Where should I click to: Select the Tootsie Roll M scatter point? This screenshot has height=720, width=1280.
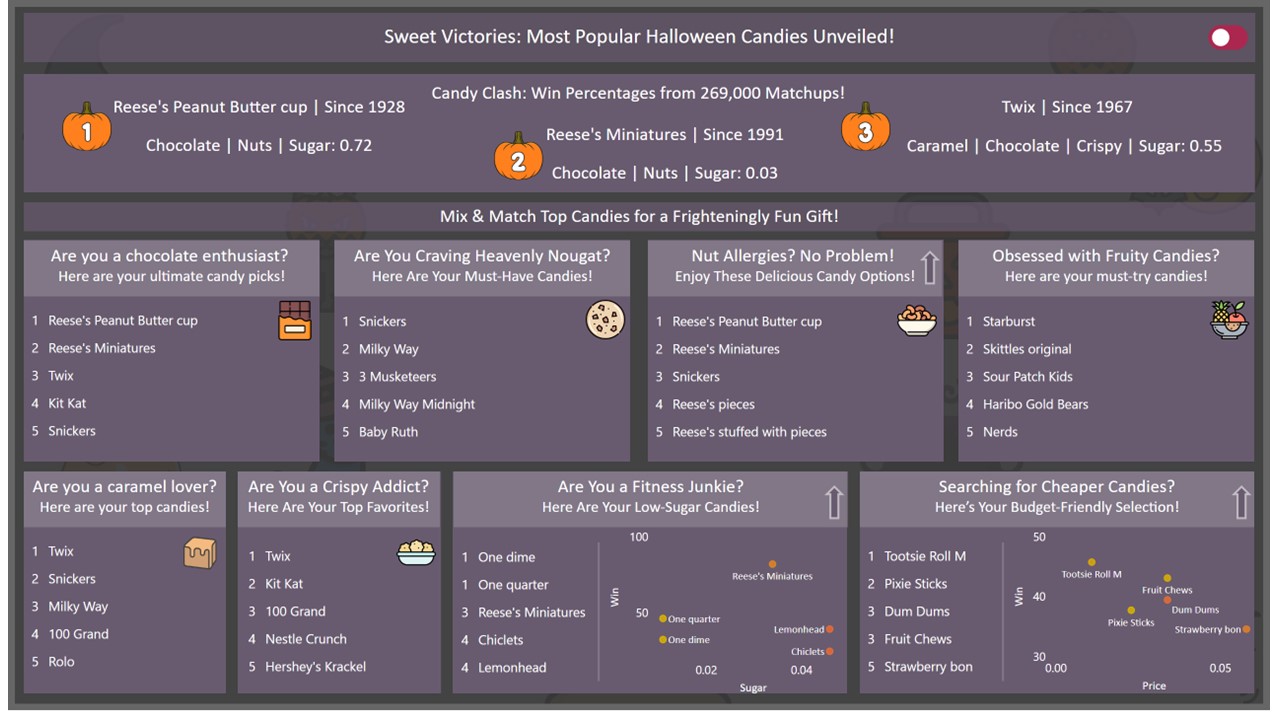pyautogui.click(x=1091, y=562)
